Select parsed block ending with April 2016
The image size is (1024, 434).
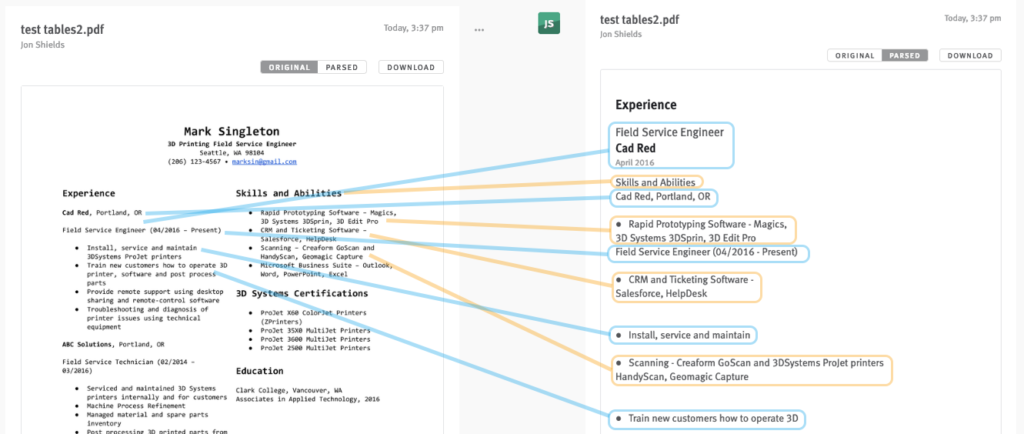pos(671,146)
